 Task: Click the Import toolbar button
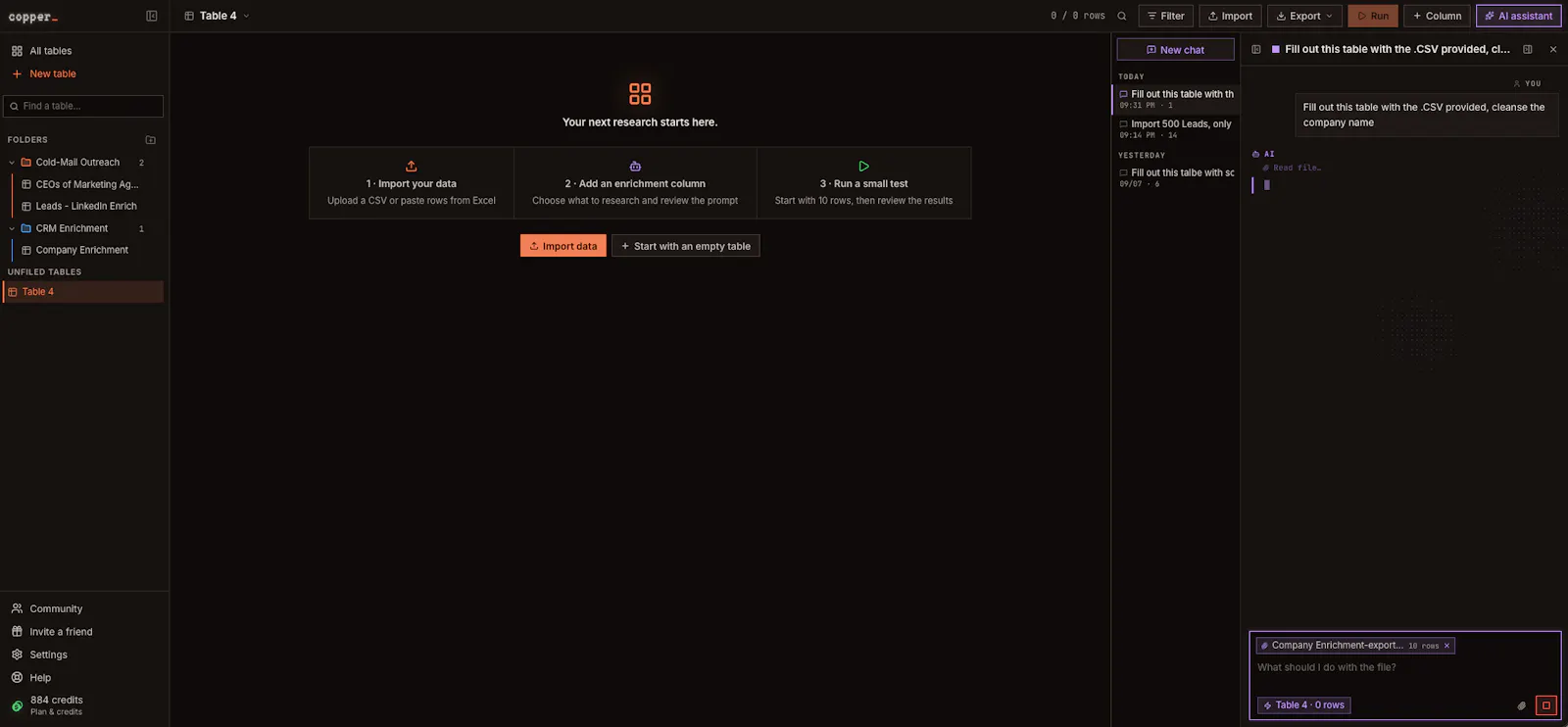[x=1230, y=16]
